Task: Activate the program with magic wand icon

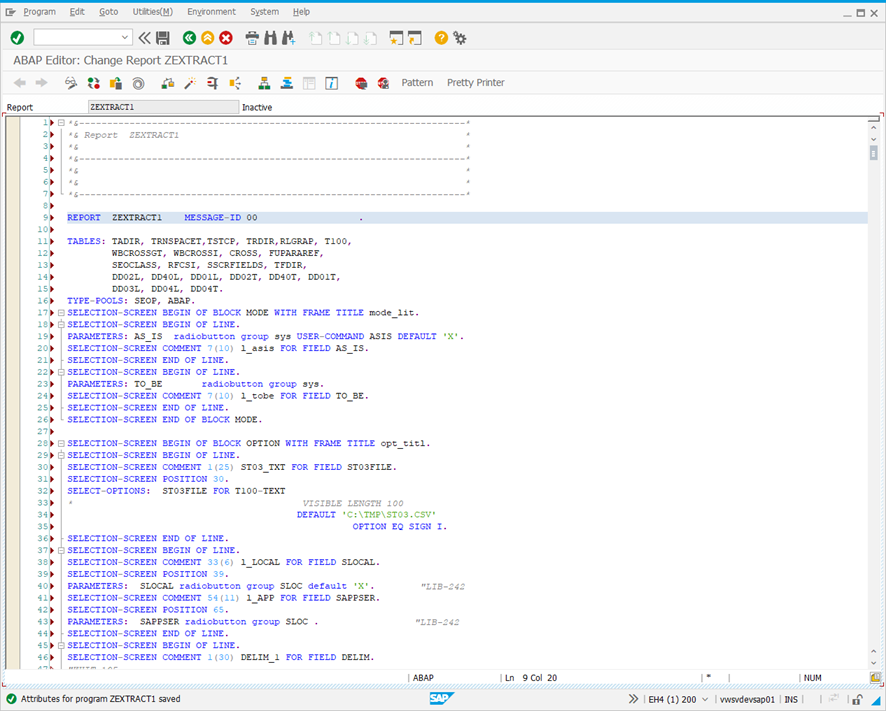Action: point(190,83)
